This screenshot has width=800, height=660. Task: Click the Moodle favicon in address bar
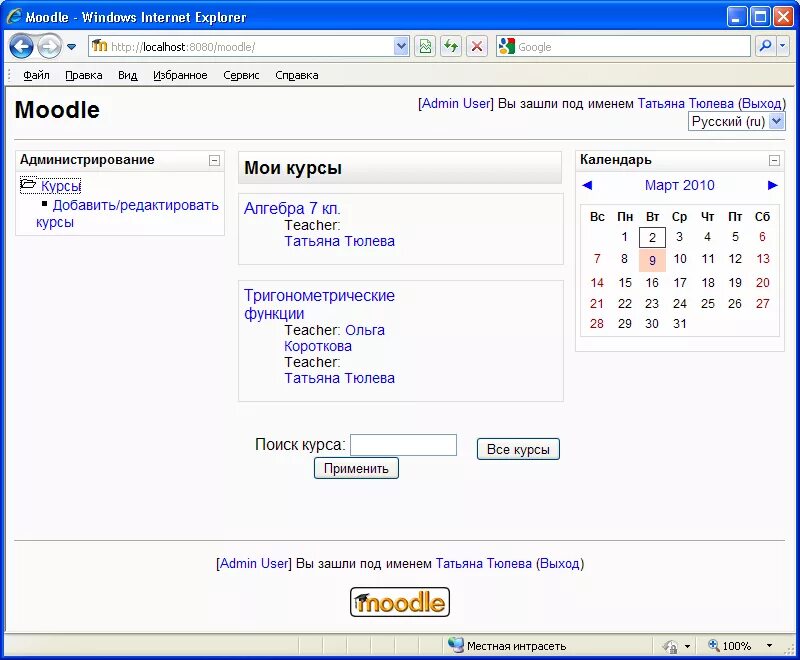(99, 46)
